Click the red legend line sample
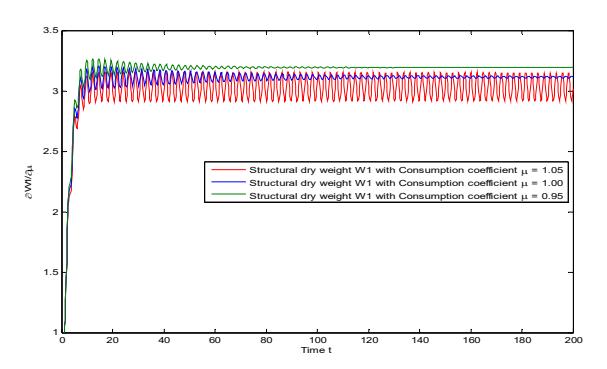This screenshot has width=607, height=369. coord(228,170)
